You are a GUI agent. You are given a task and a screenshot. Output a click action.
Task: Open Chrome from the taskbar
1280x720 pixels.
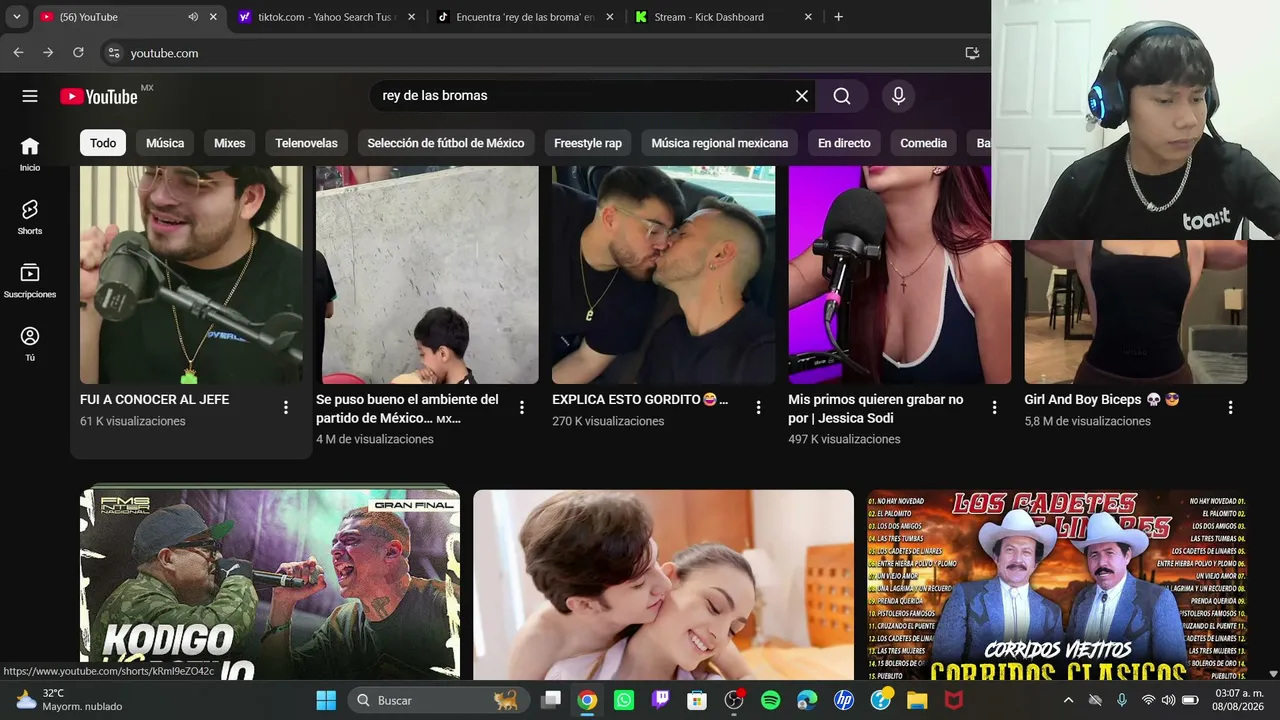tap(587, 700)
